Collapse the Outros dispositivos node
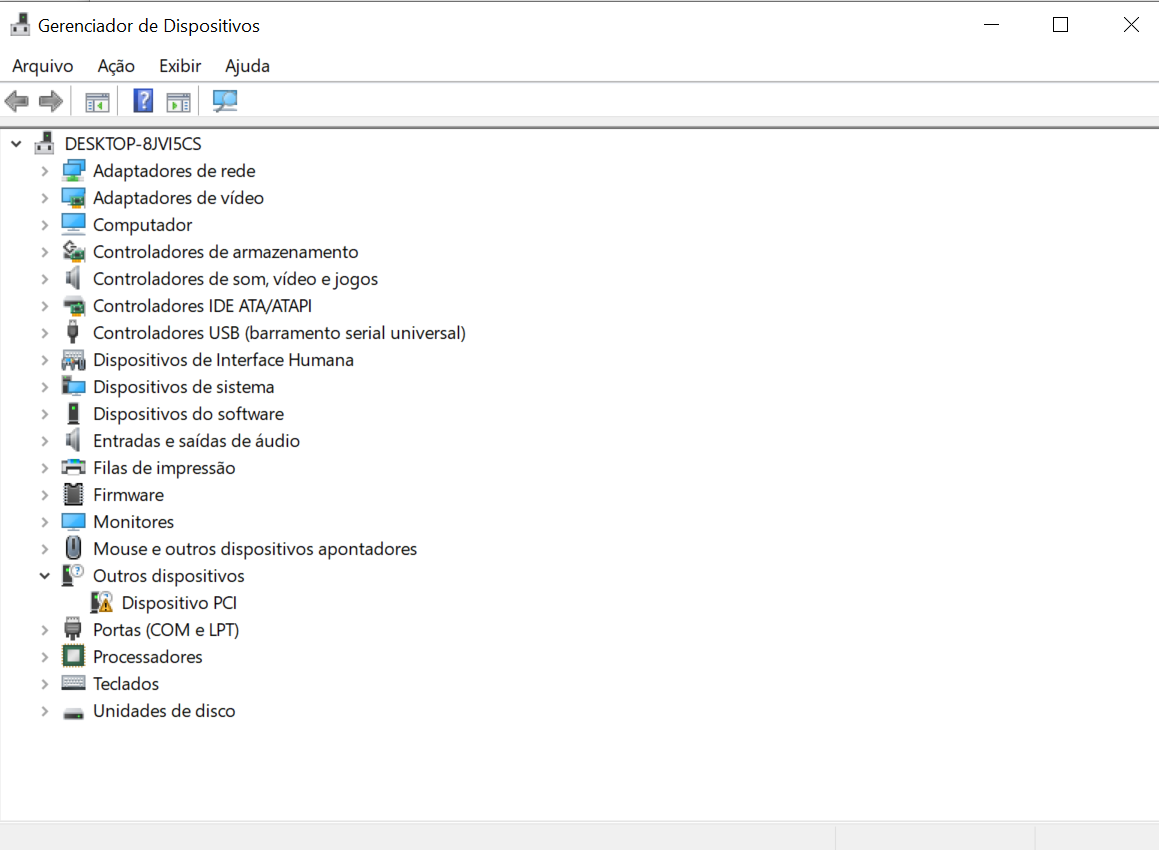This screenshot has width=1159, height=850. [44, 576]
